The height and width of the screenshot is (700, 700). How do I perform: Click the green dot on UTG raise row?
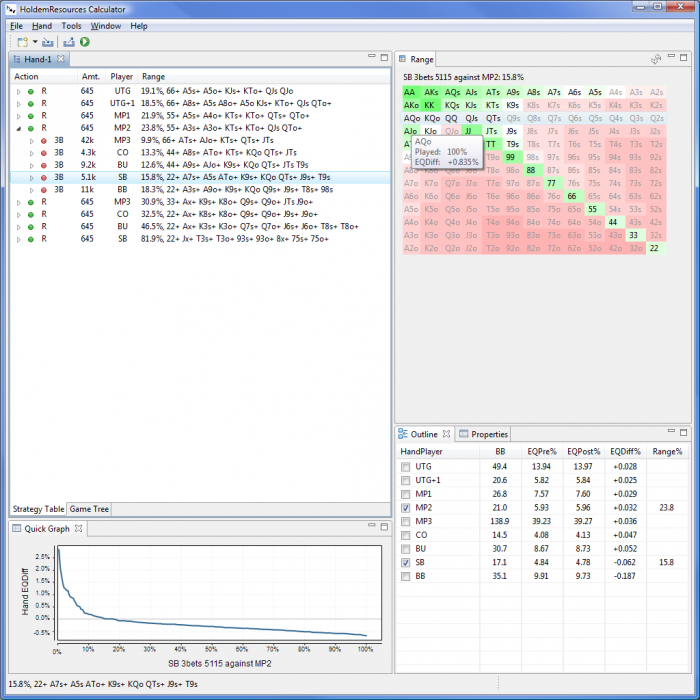pos(30,91)
